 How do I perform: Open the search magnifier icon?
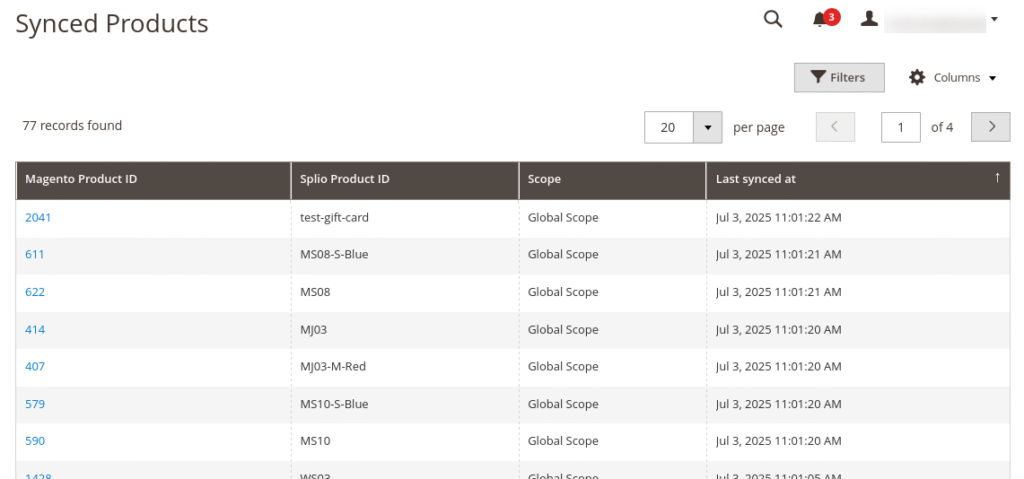[x=772, y=19]
